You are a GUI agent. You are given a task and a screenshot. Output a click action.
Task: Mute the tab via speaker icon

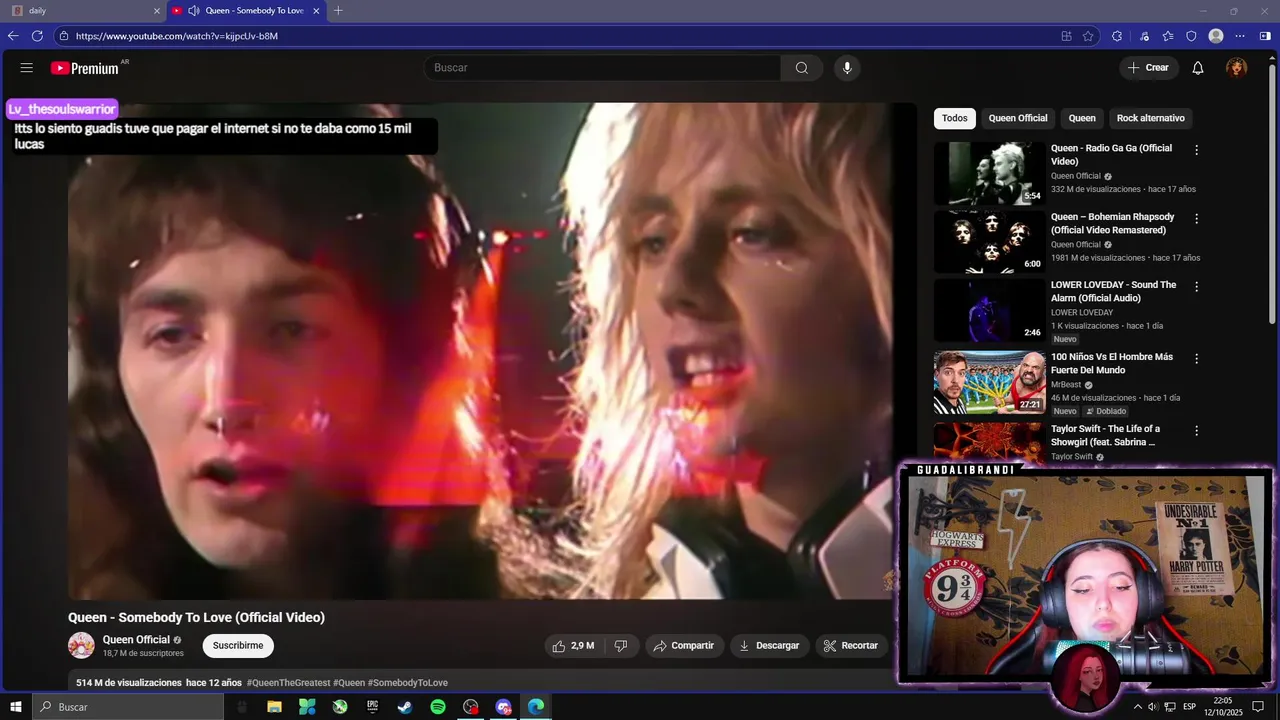coord(193,11)
